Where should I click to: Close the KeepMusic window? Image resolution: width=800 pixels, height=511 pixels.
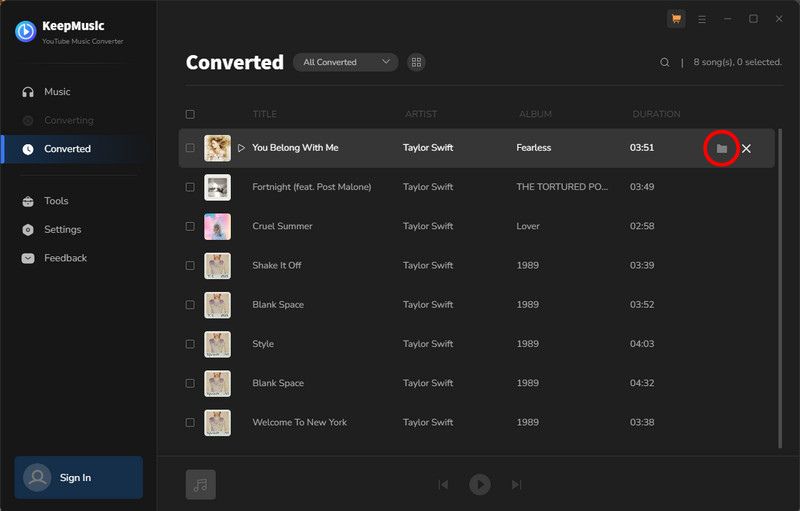click(779, 19)
